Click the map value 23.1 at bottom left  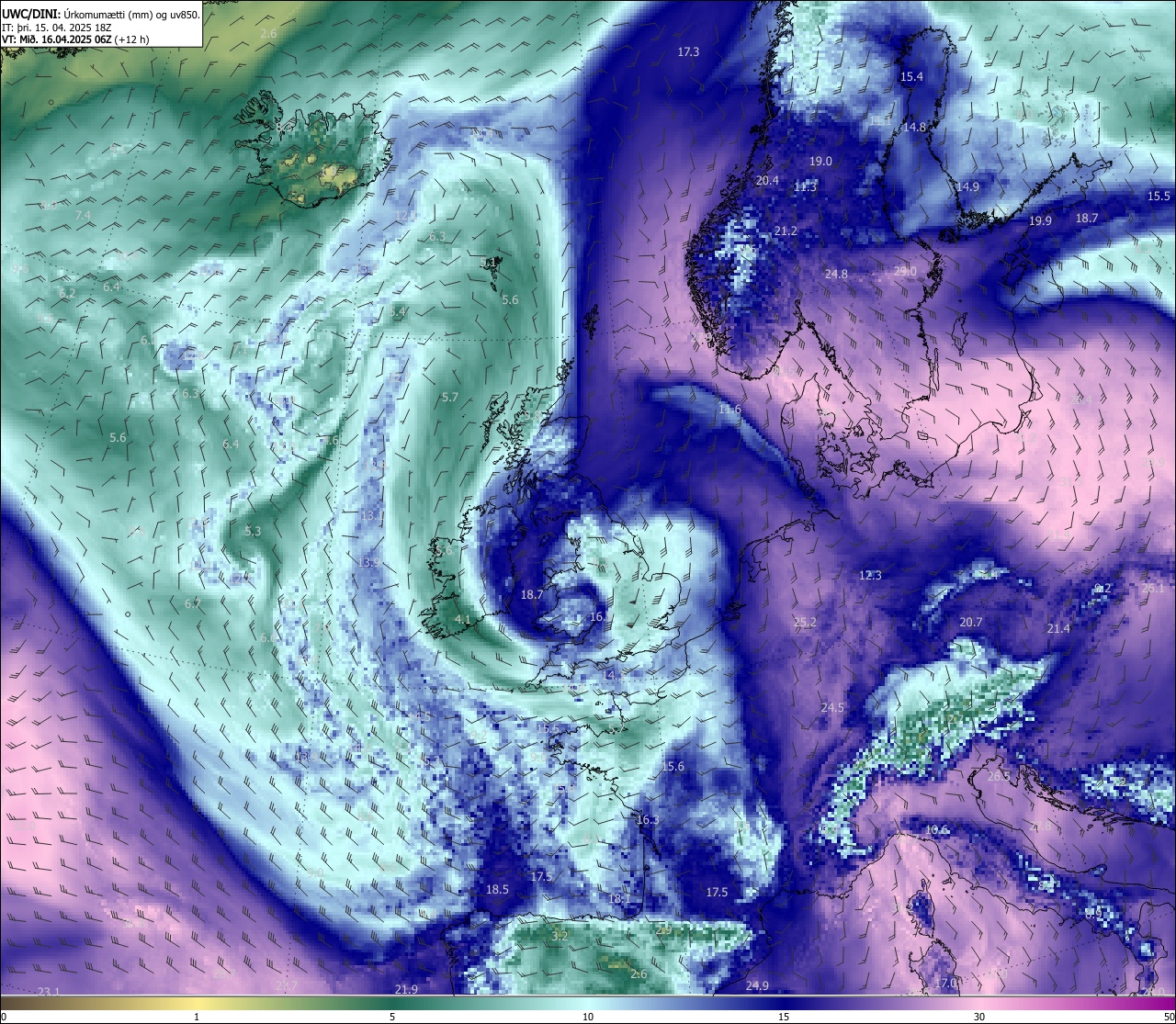click(x=49, y=993)
